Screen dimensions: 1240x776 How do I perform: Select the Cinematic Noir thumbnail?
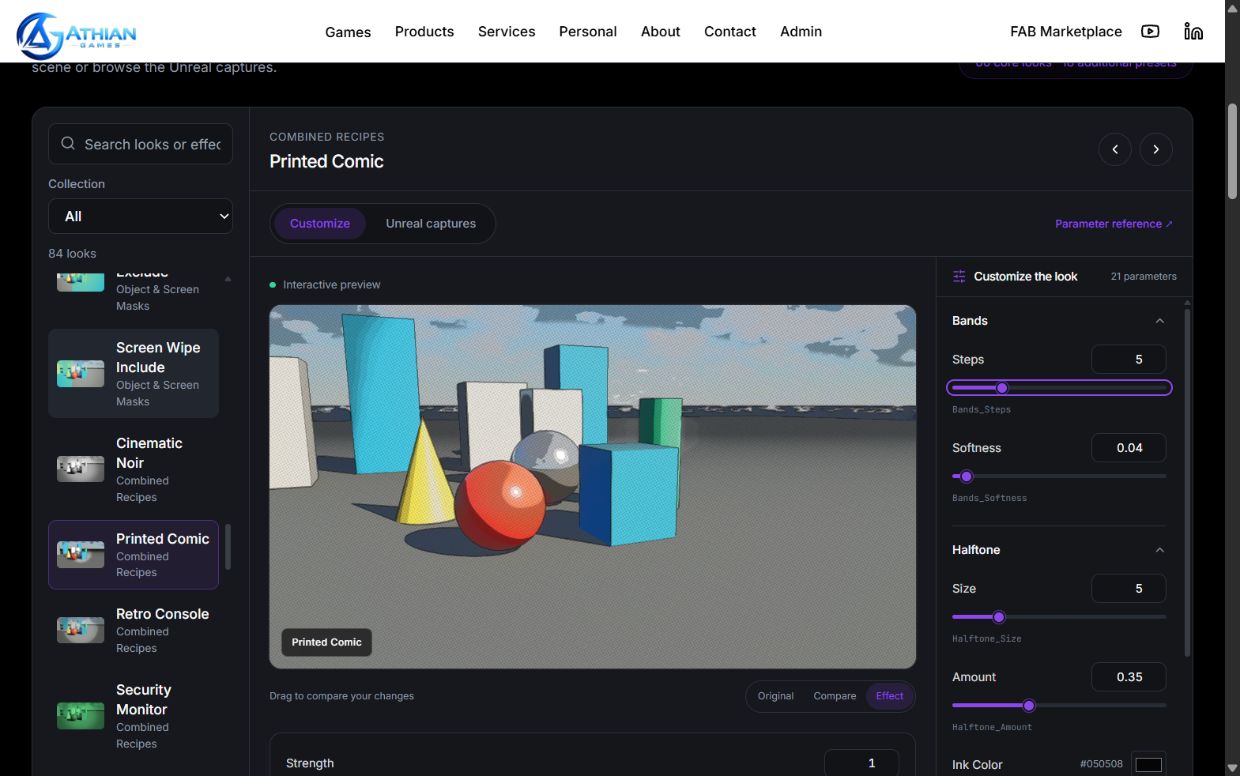click(x=80, y=469)
